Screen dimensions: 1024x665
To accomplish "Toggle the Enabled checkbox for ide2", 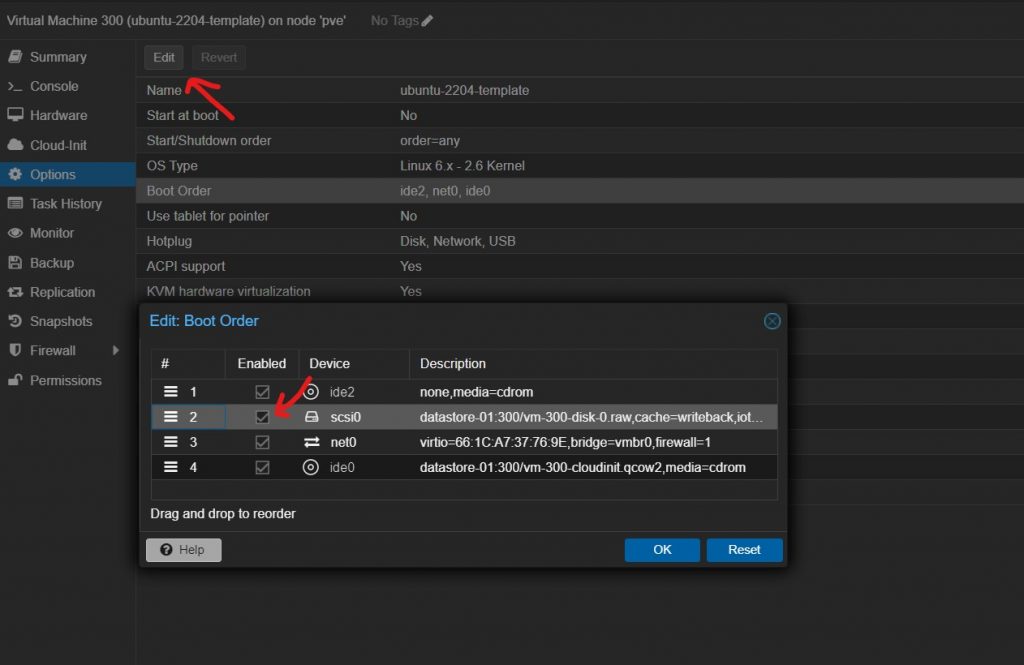I will click(x=262, y=392).
